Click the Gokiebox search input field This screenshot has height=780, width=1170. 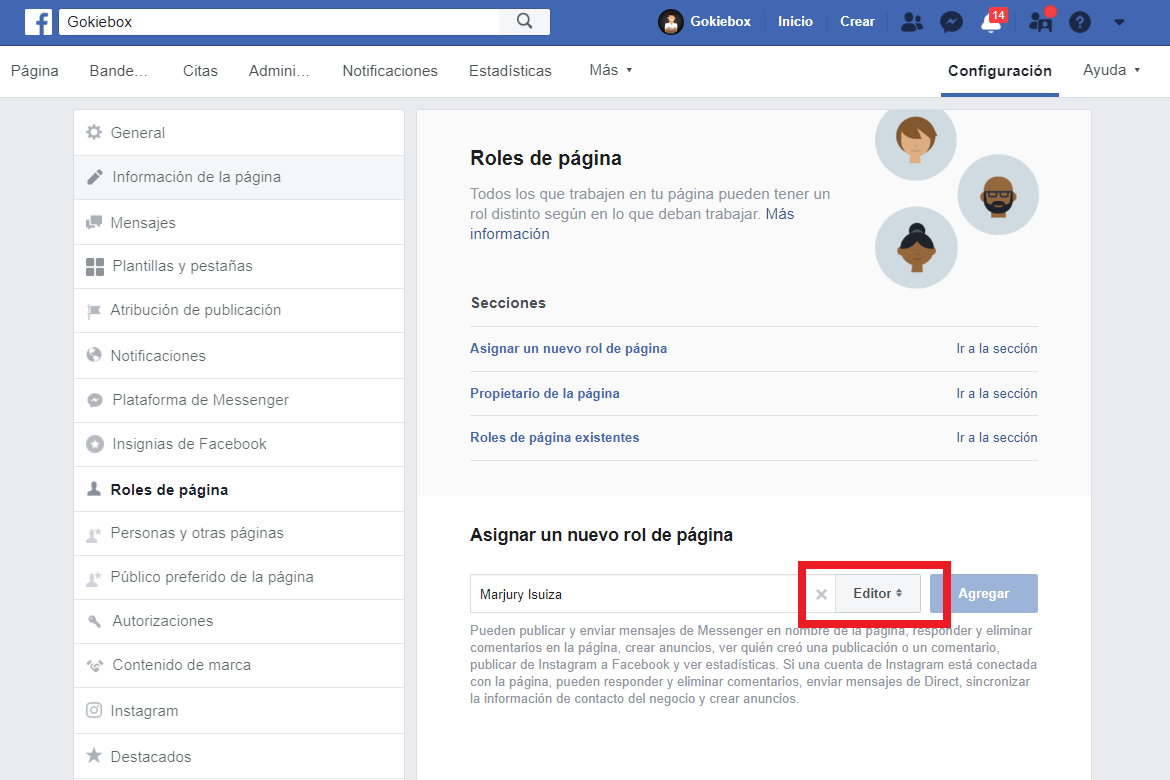[280, 22]
